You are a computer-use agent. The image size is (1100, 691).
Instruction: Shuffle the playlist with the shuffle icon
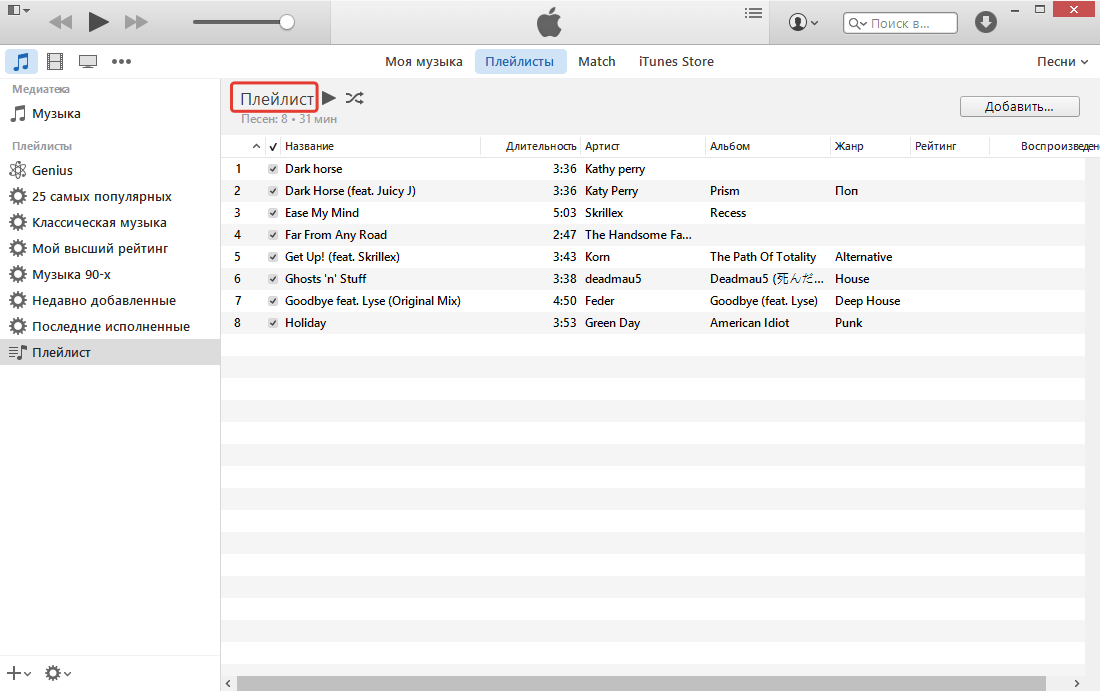pyautogui.click(x=354, y=98)
